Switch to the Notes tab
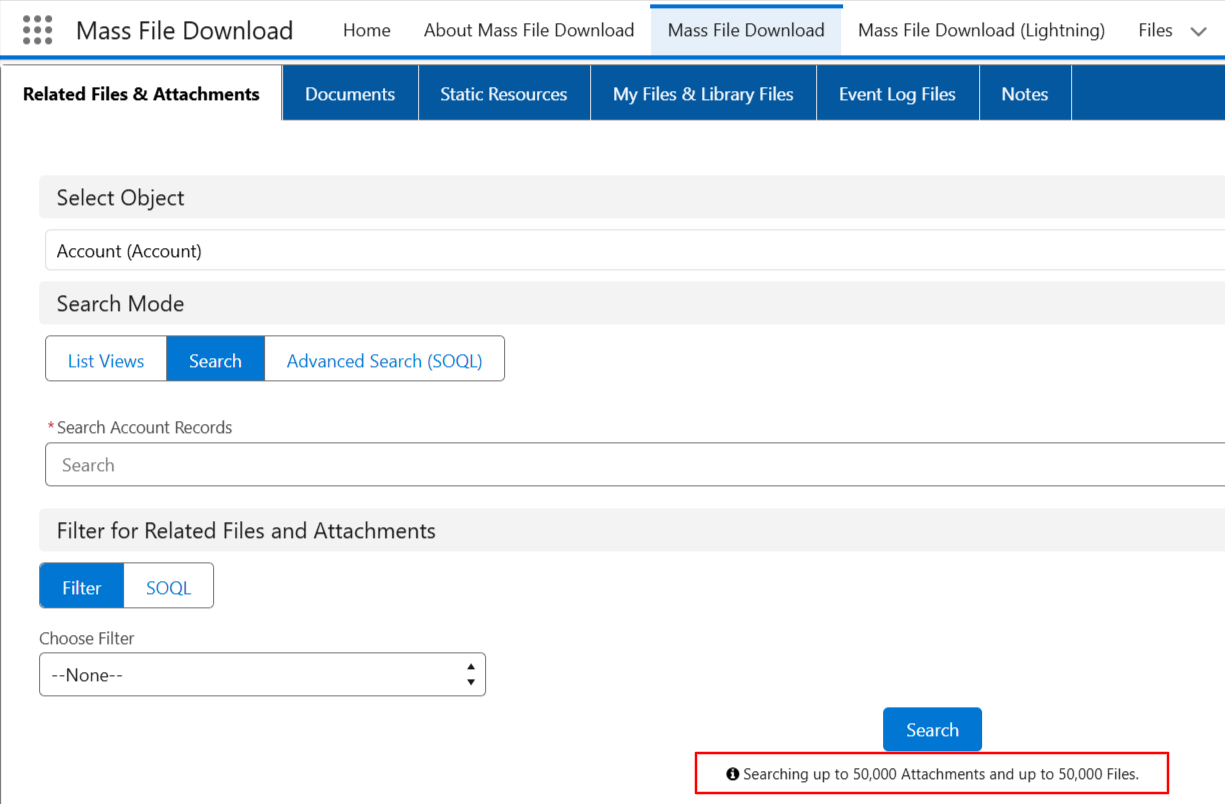Screen dimensions: 1225x804 click(1025, 94)
